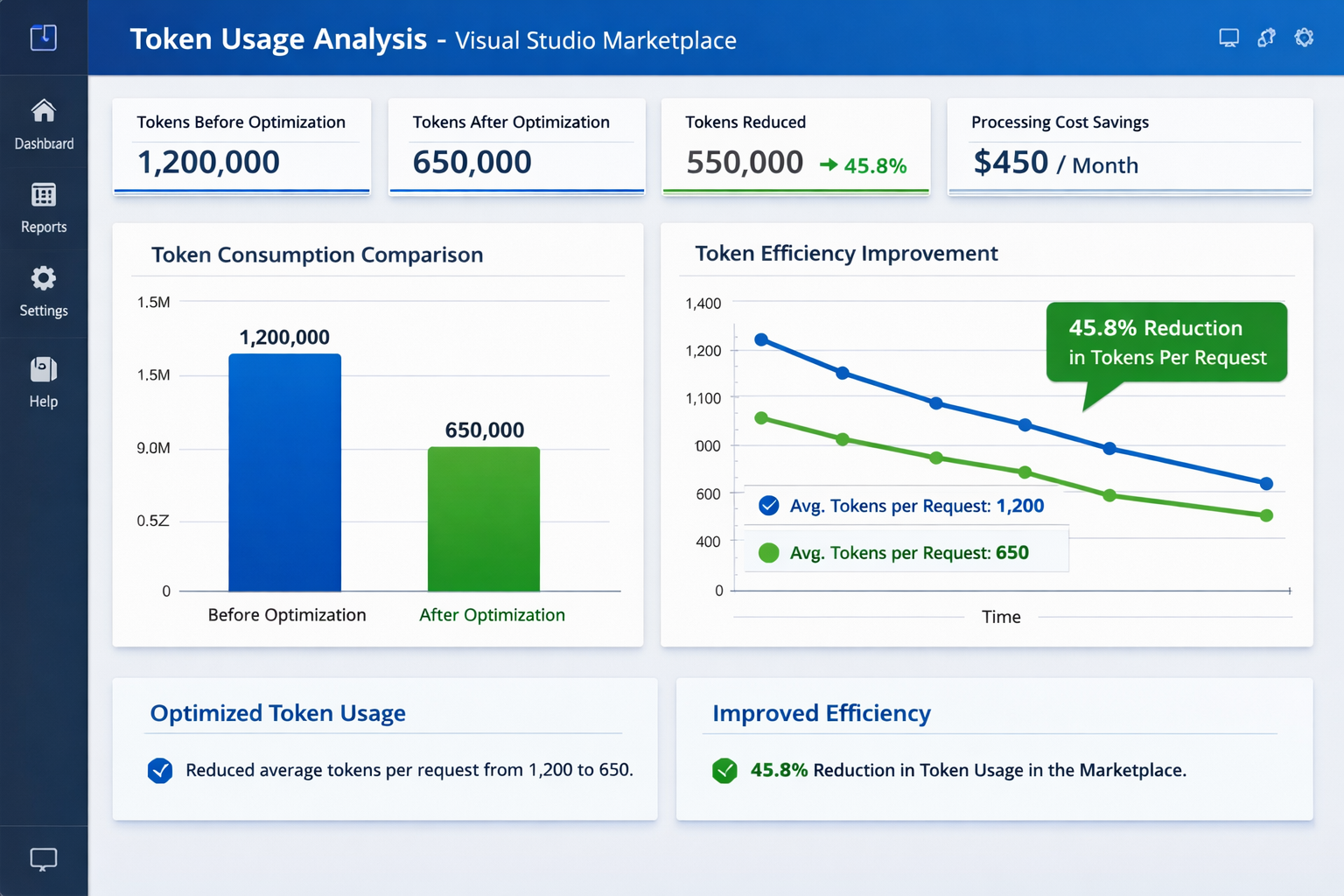Click the 650,000 value in the top card
The width and height of the screenshot is (1344, 896).
[x=472, y=162]
